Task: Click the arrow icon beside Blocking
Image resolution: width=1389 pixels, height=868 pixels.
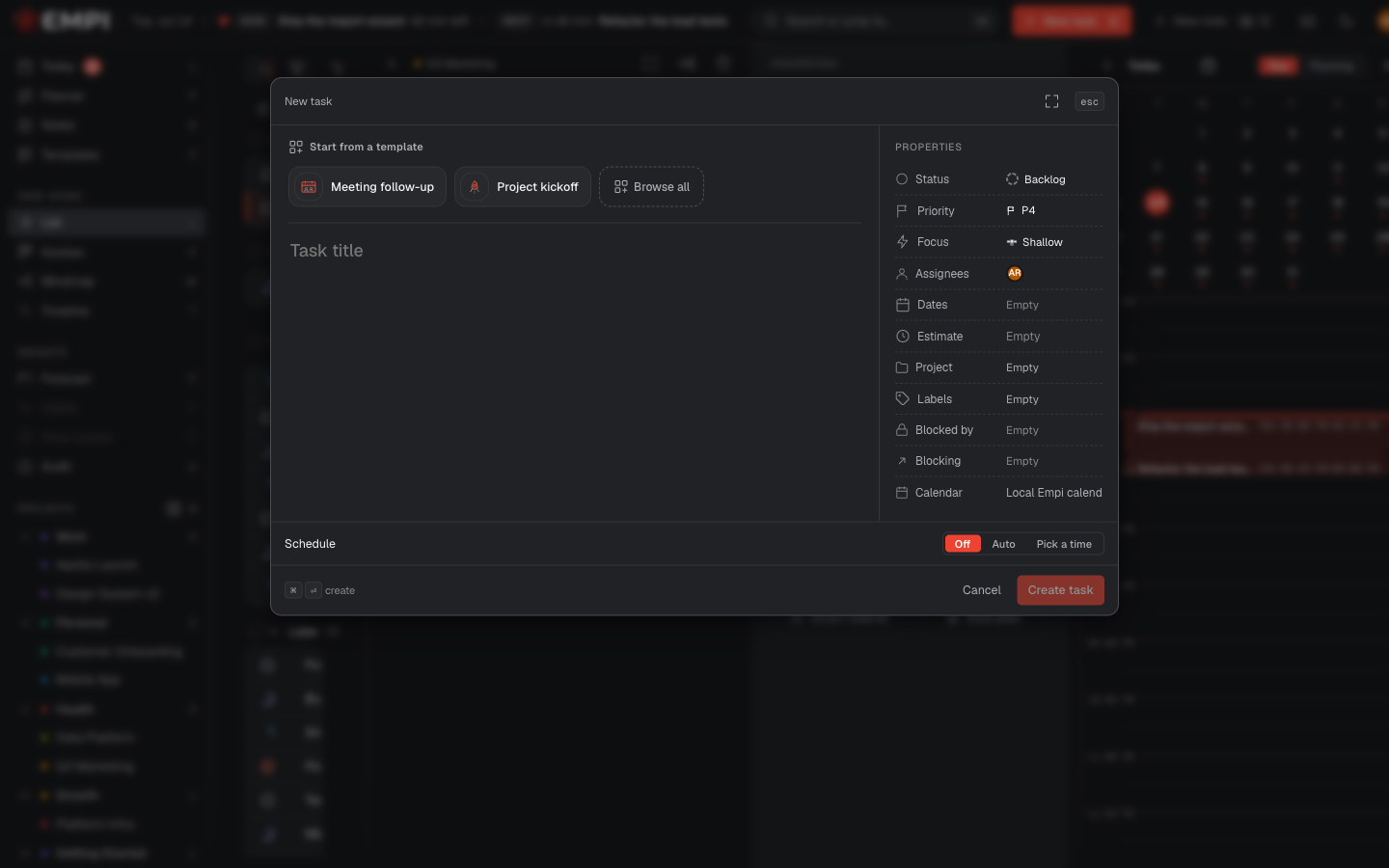Action: tap(902, 461)
